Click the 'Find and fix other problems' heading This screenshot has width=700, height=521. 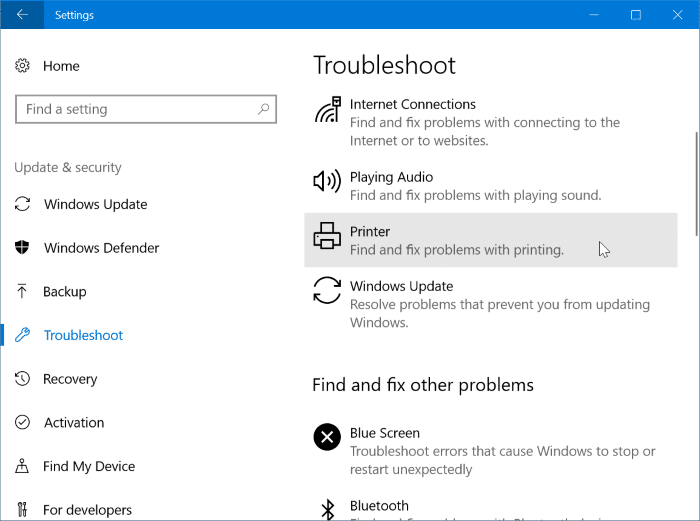tap(423, 385)
